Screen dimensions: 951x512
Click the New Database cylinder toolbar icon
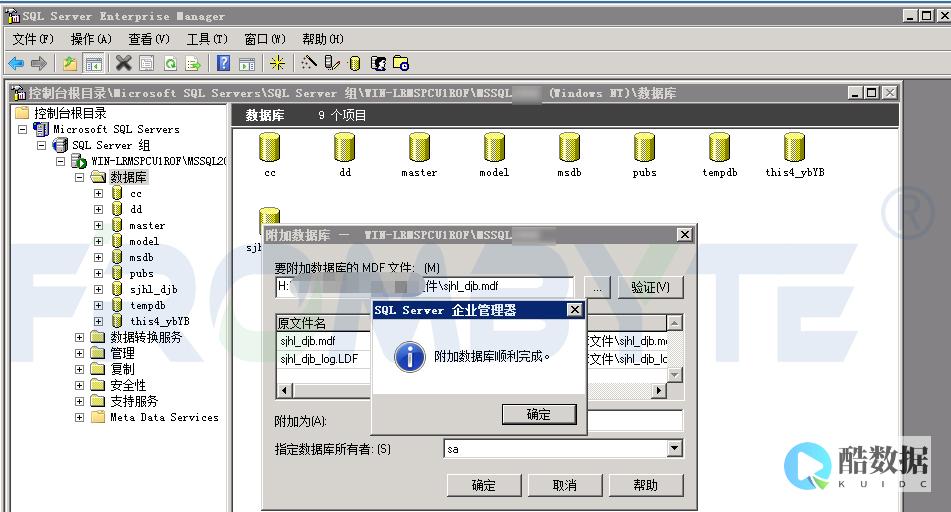(355, 63)
